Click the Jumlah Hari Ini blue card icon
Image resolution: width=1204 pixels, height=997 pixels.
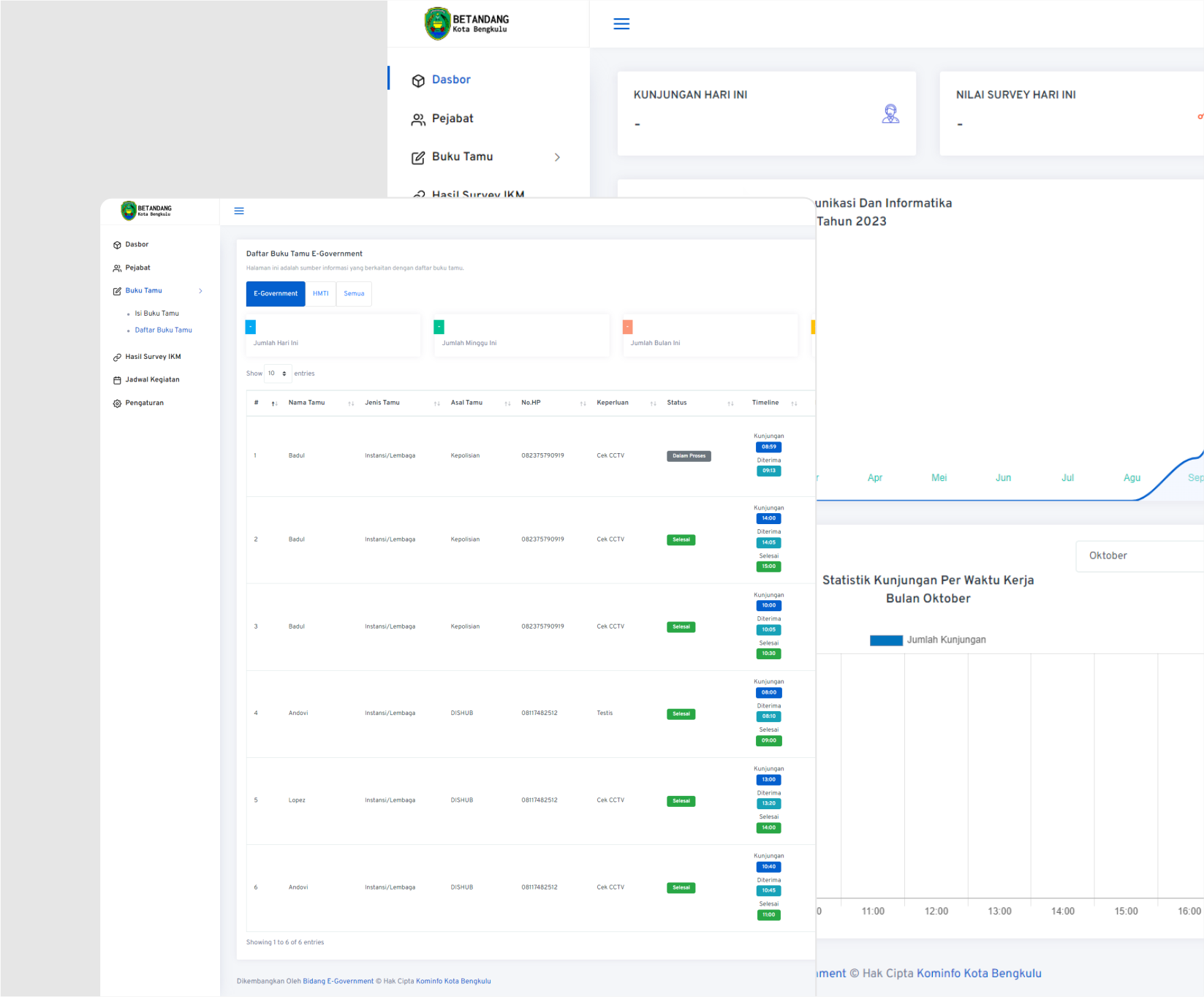click(x=251, y=327)
